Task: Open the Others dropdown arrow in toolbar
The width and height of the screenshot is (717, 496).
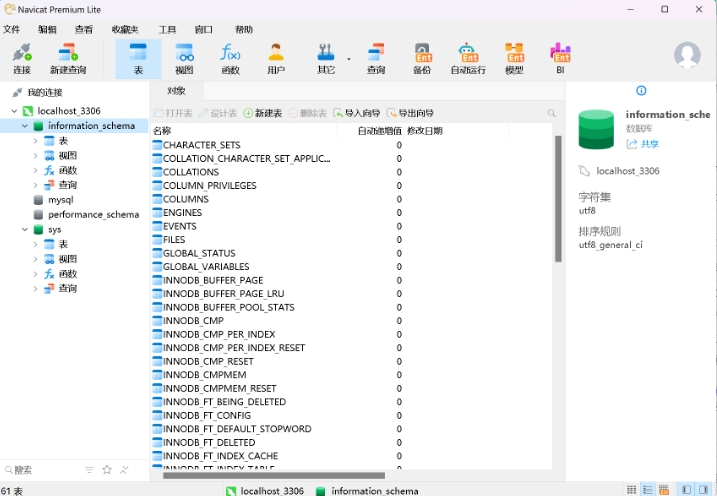Action: 348,59
